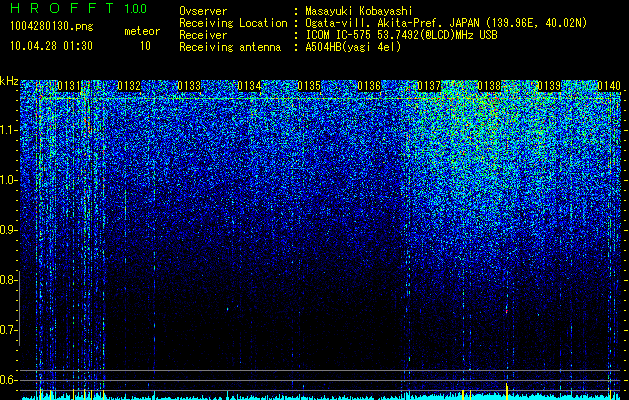Click the Ogata-vill. Akita-Pref. JAPAN location text
The height and width of the screenshot is (400, 629).
446,24
